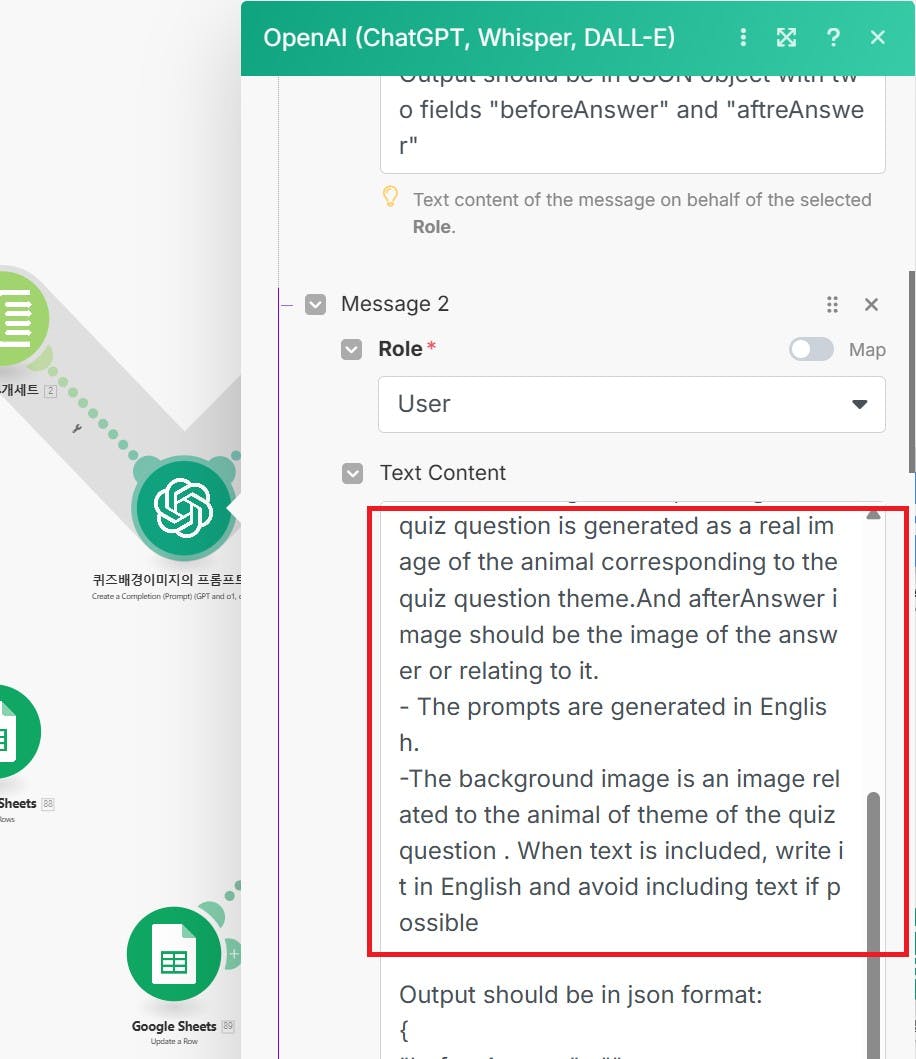Click the OpenAI panel title text

[x=469, y=38]
